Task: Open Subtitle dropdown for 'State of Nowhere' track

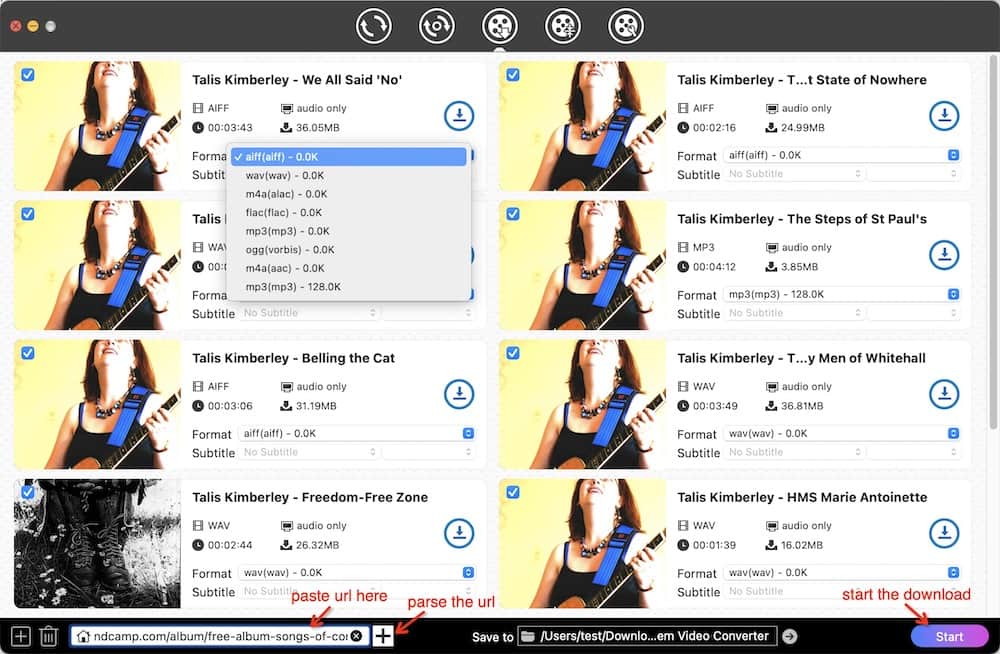Action: pyautogui.click(x=795, y=174)
